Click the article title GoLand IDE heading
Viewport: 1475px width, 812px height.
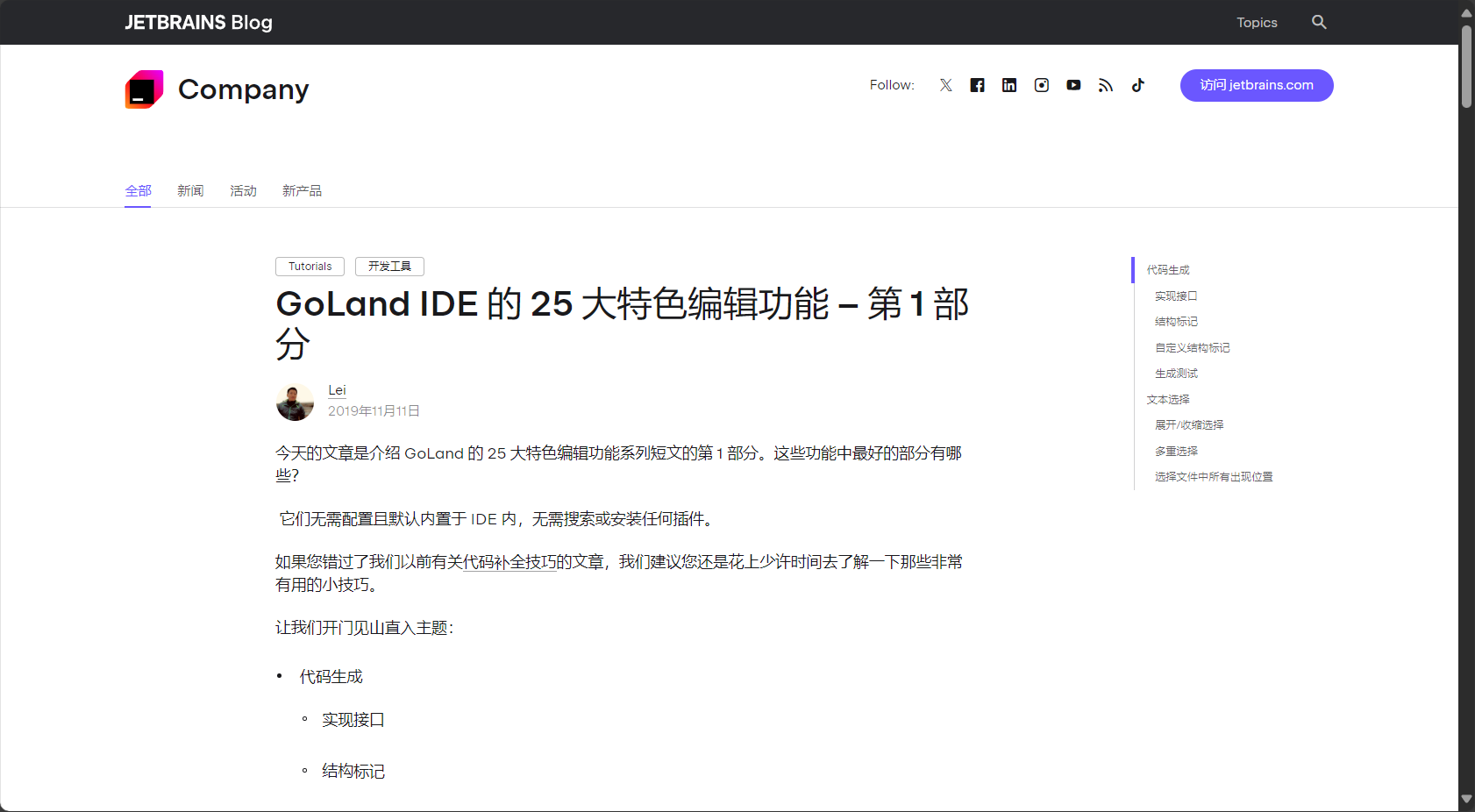[622, 324]
